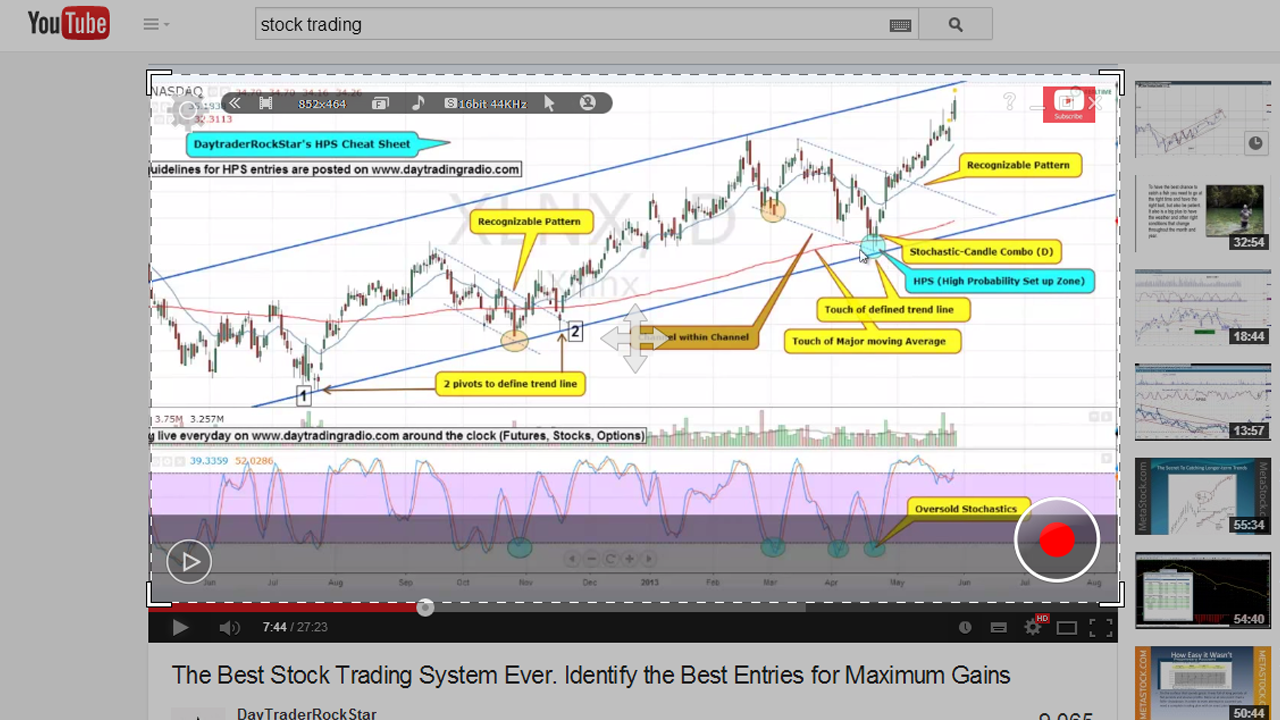Click the HPS (High Probability Set up Zone) label

[x=998, y=281]
